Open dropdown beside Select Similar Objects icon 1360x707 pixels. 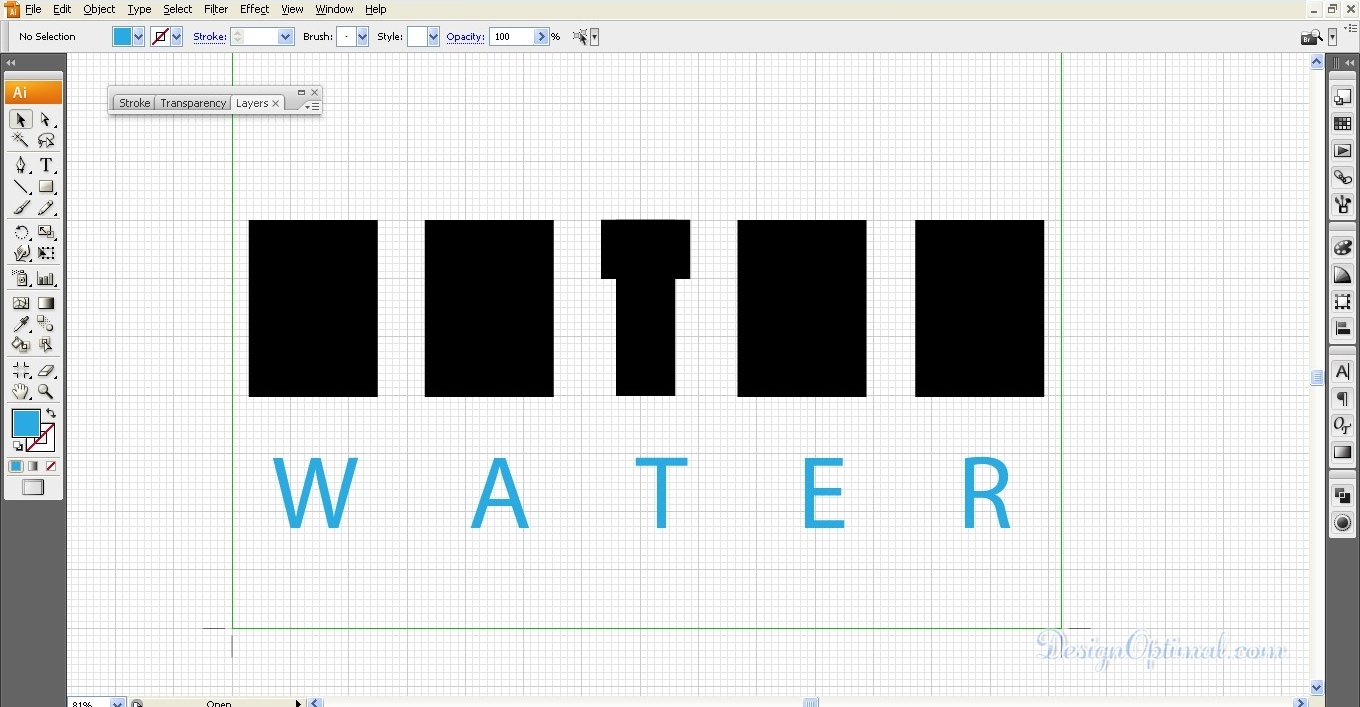(x=595, y=37)
